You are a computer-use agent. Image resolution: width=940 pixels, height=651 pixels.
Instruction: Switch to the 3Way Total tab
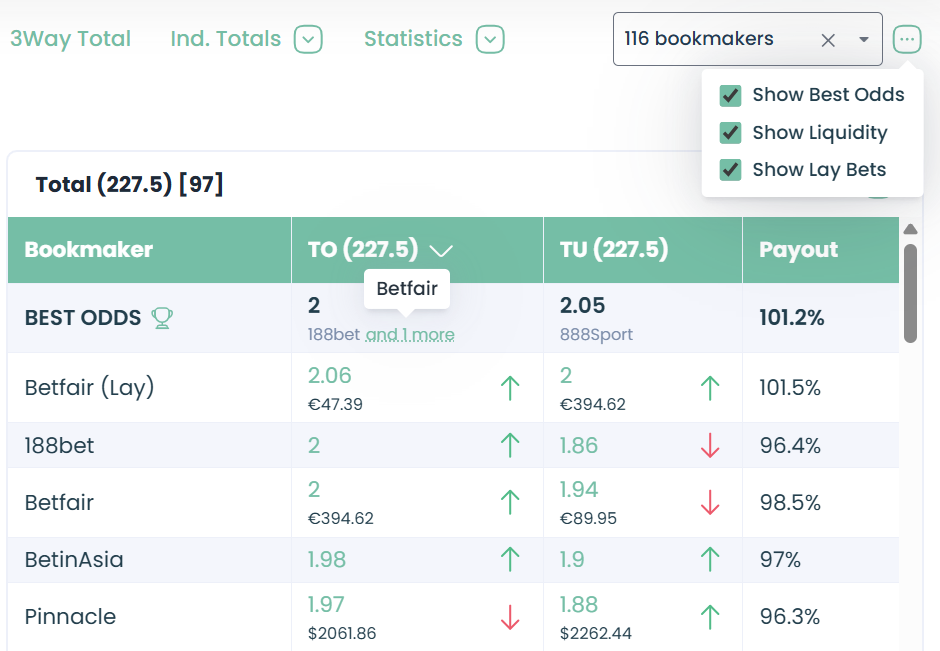point(71,39)
